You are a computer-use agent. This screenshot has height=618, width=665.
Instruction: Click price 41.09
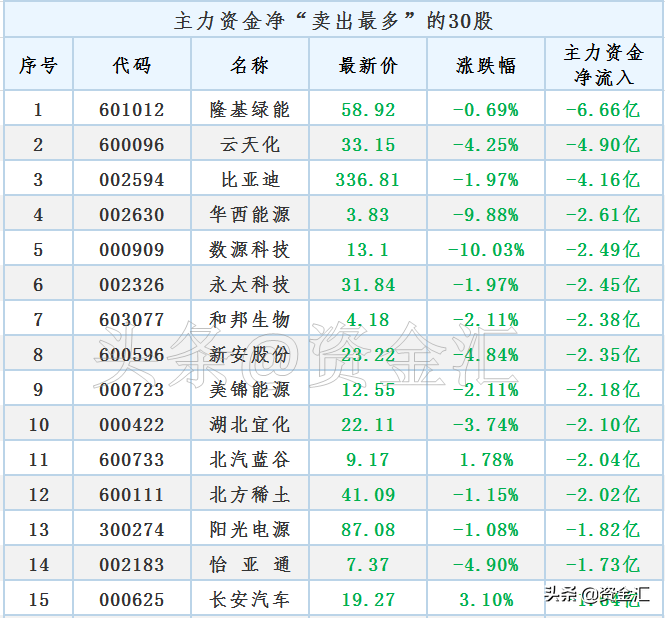tap(368, 495)
